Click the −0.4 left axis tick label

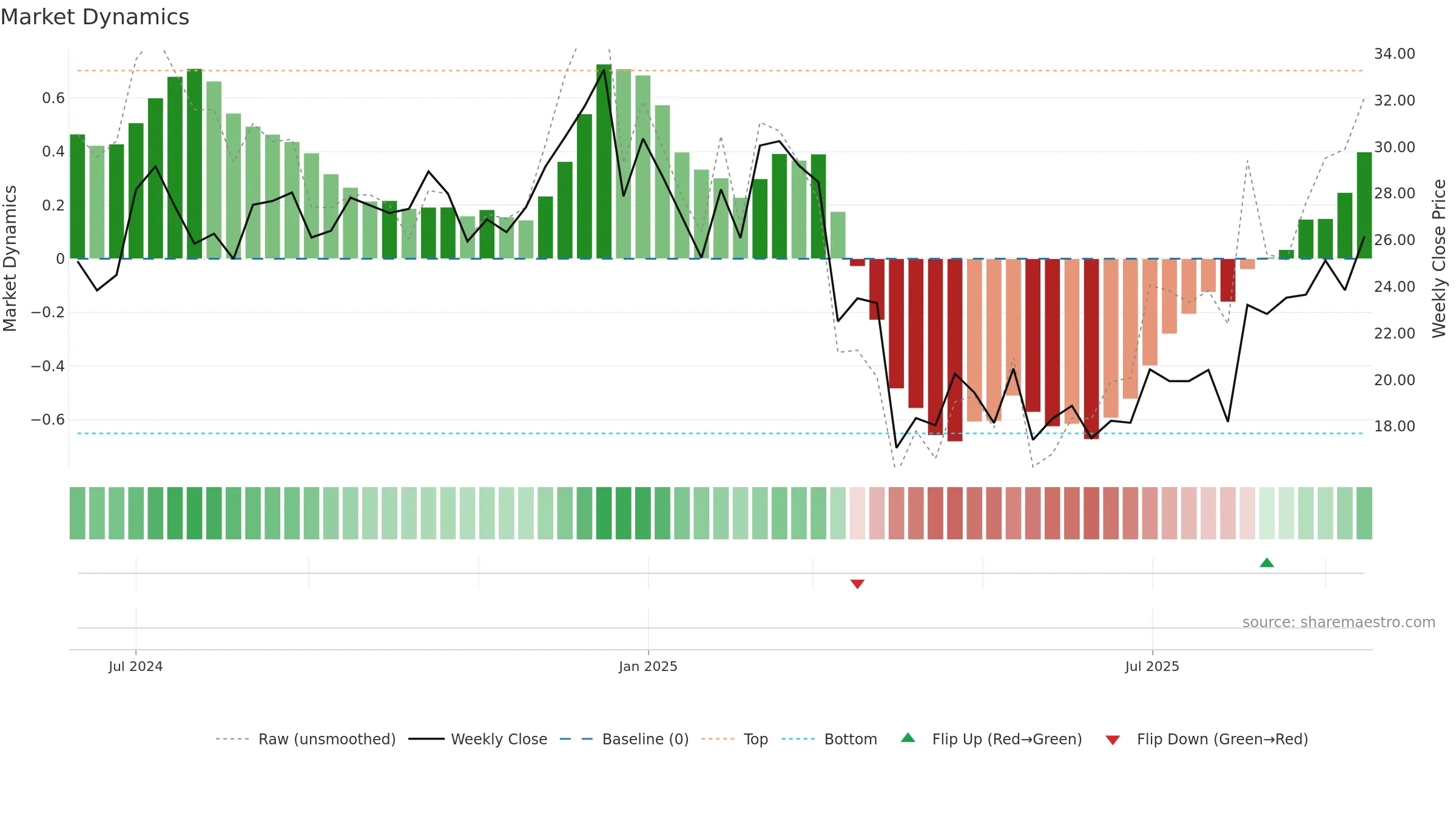pyautogui.click(x=47, y=366)
